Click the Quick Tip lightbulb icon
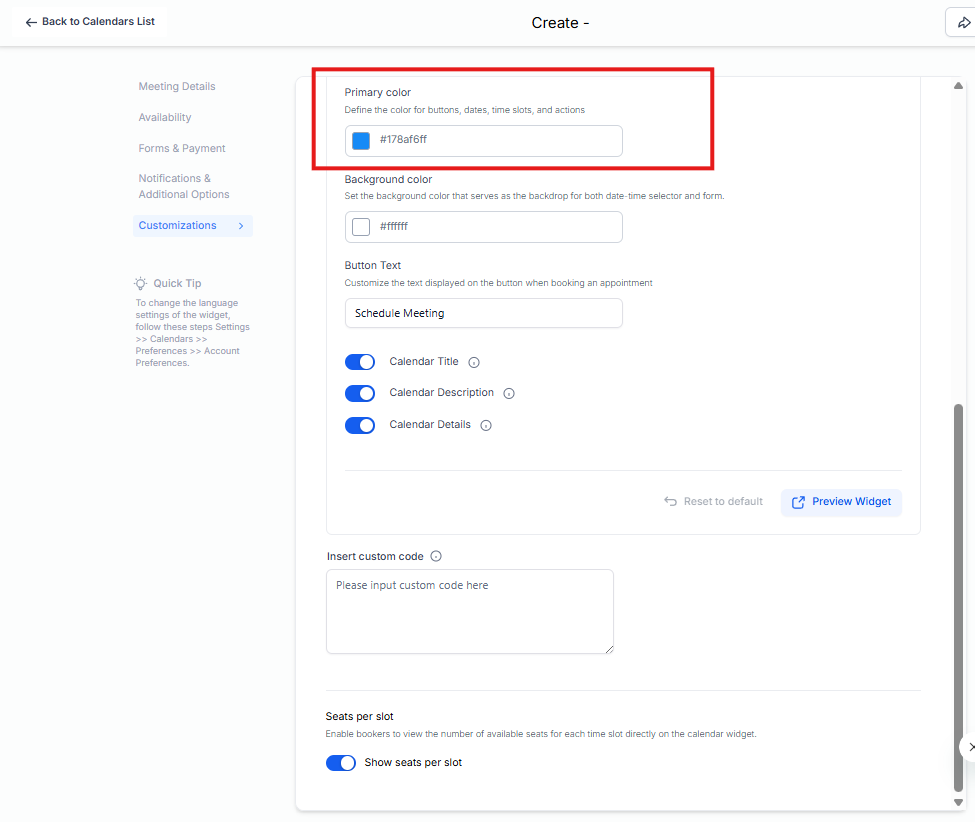 click(x=141, y=284)
